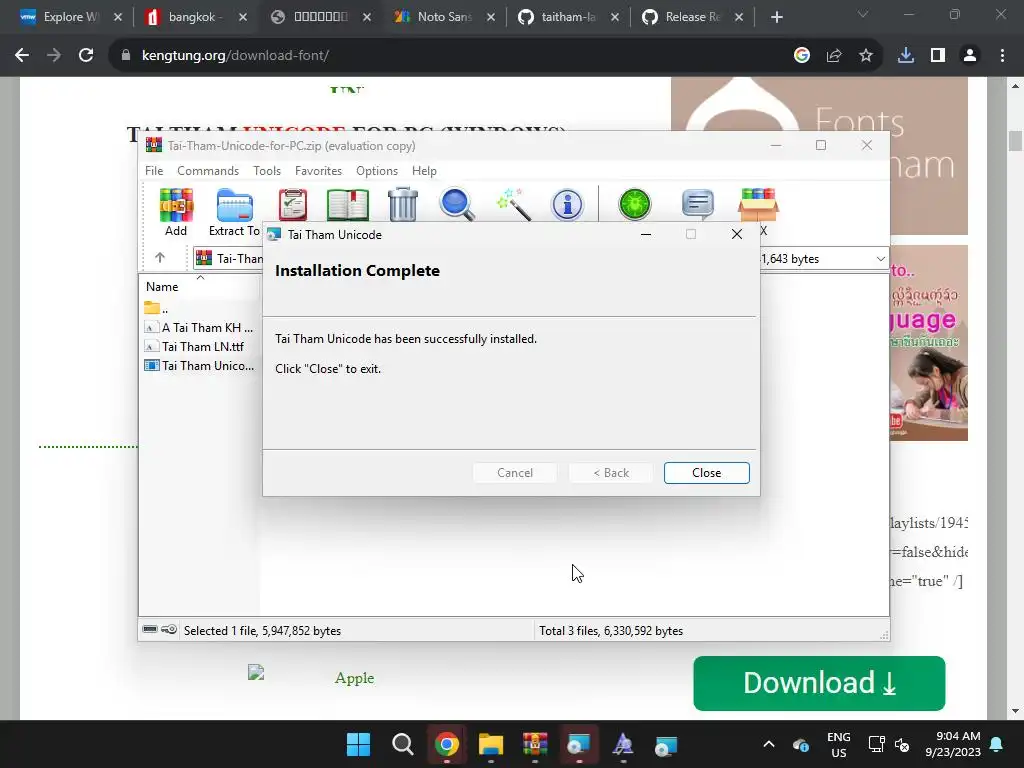Select the Tai Tham LN.ttf file
Viewport: 1024px width, 768px height.
pos(195,347)
